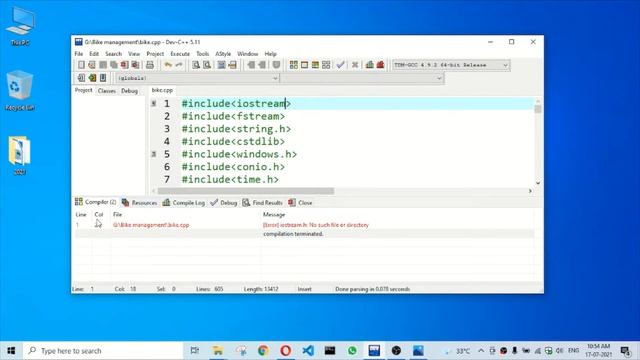
Task: Click the Close file toolbar icon
Action: point(124,65)
